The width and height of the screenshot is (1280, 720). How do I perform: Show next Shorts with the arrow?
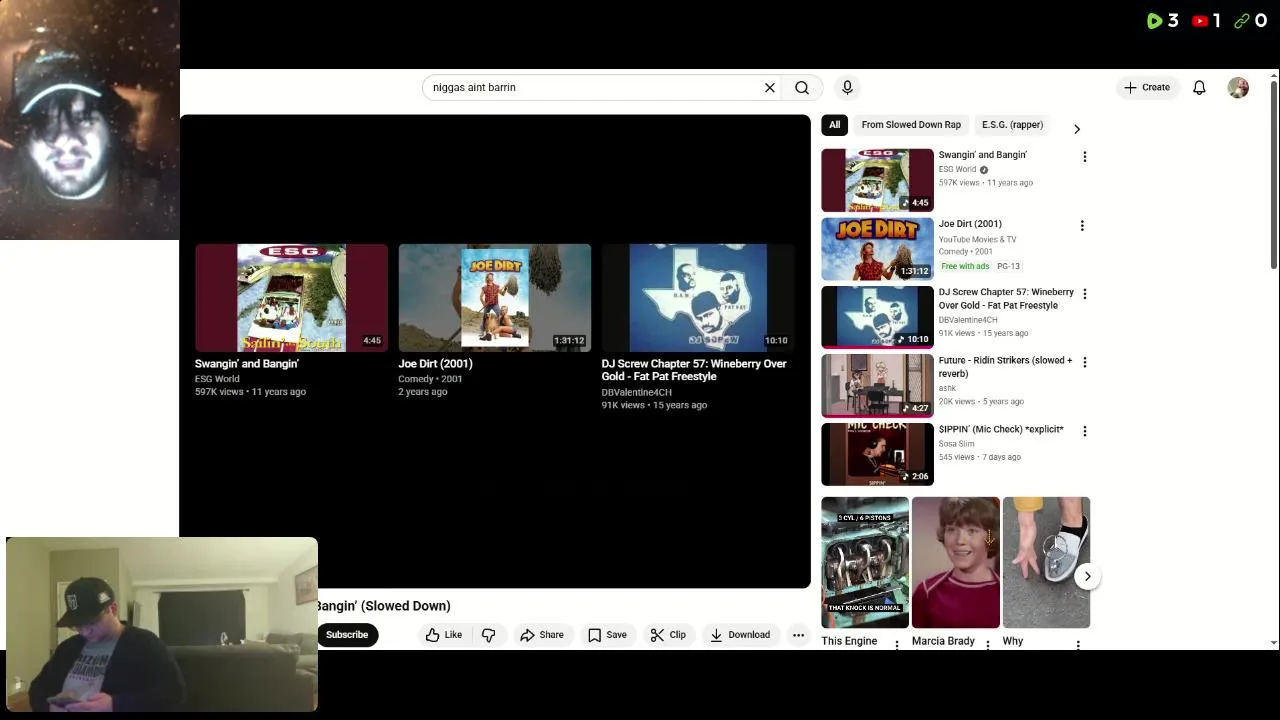coord(1087,576)
